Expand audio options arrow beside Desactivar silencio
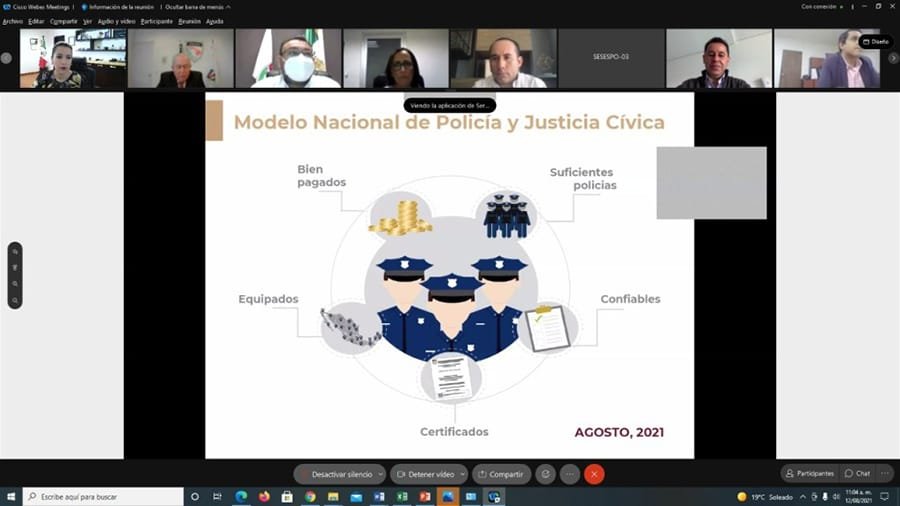Screen dimensions: 900x506 pos(380,474)
